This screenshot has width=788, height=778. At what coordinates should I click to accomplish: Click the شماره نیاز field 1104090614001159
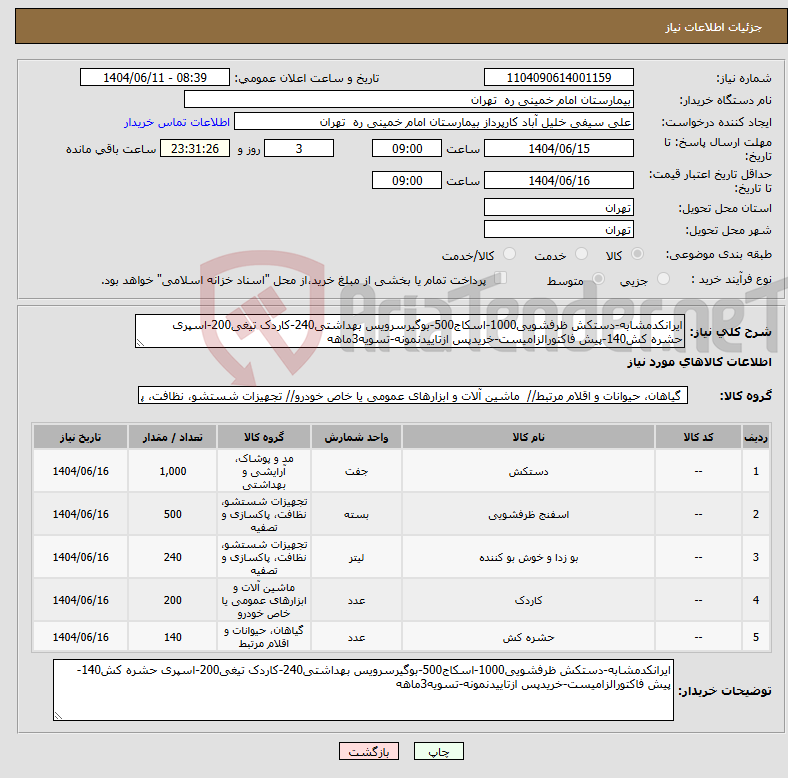tap(559, 77)
